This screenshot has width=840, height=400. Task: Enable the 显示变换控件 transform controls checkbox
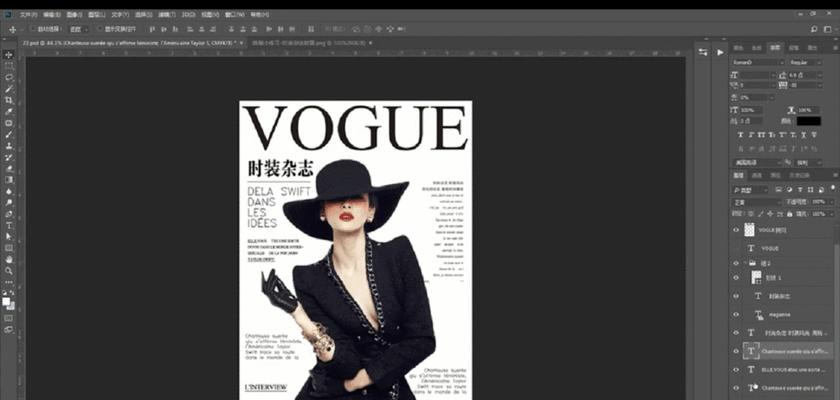tap(99, 29)
